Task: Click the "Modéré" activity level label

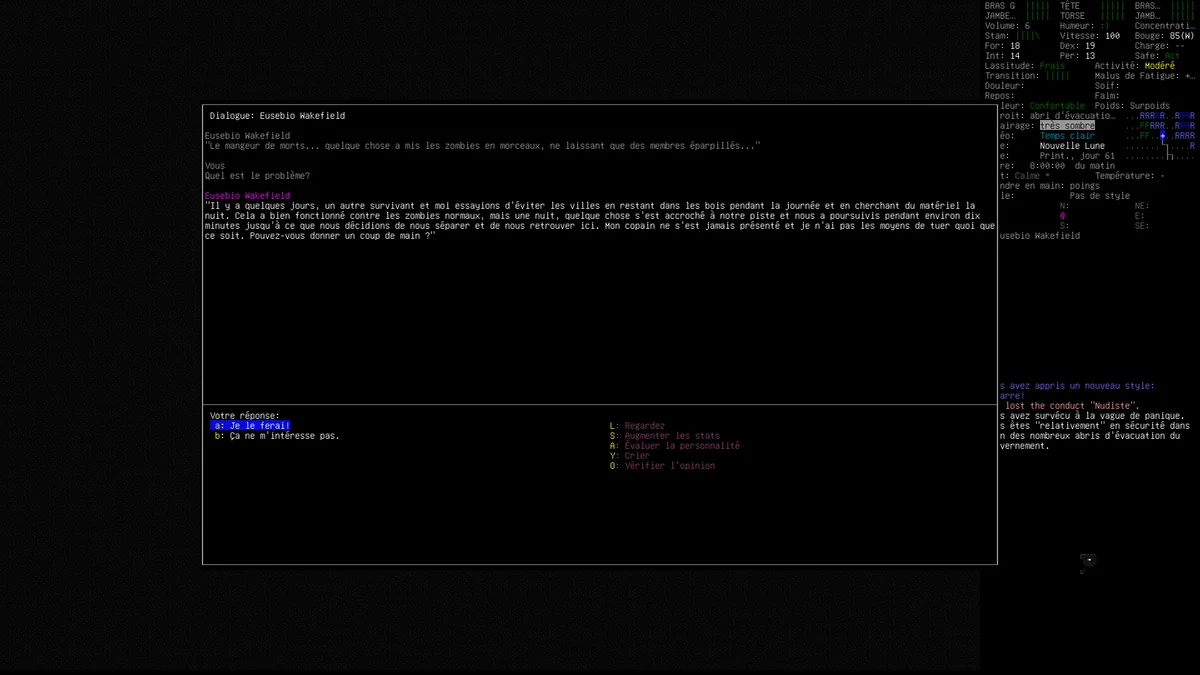Action: 1160,66
